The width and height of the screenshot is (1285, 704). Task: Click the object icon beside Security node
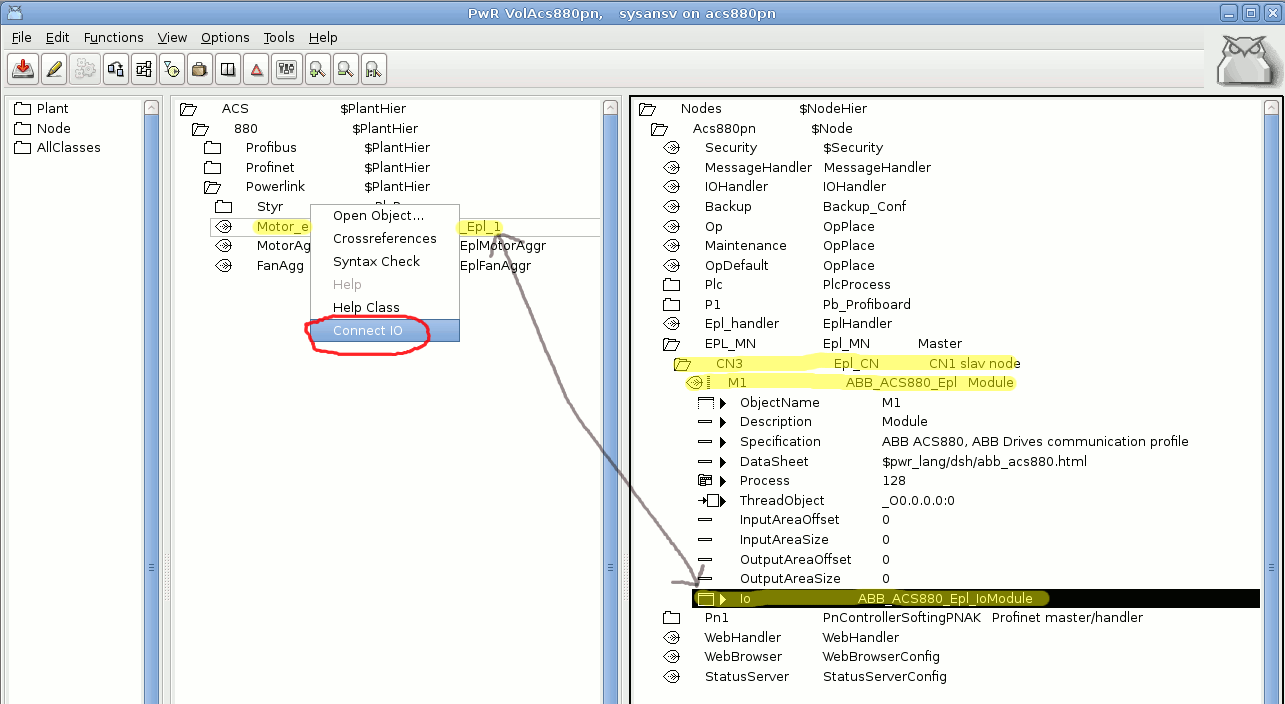pos(672,148)
